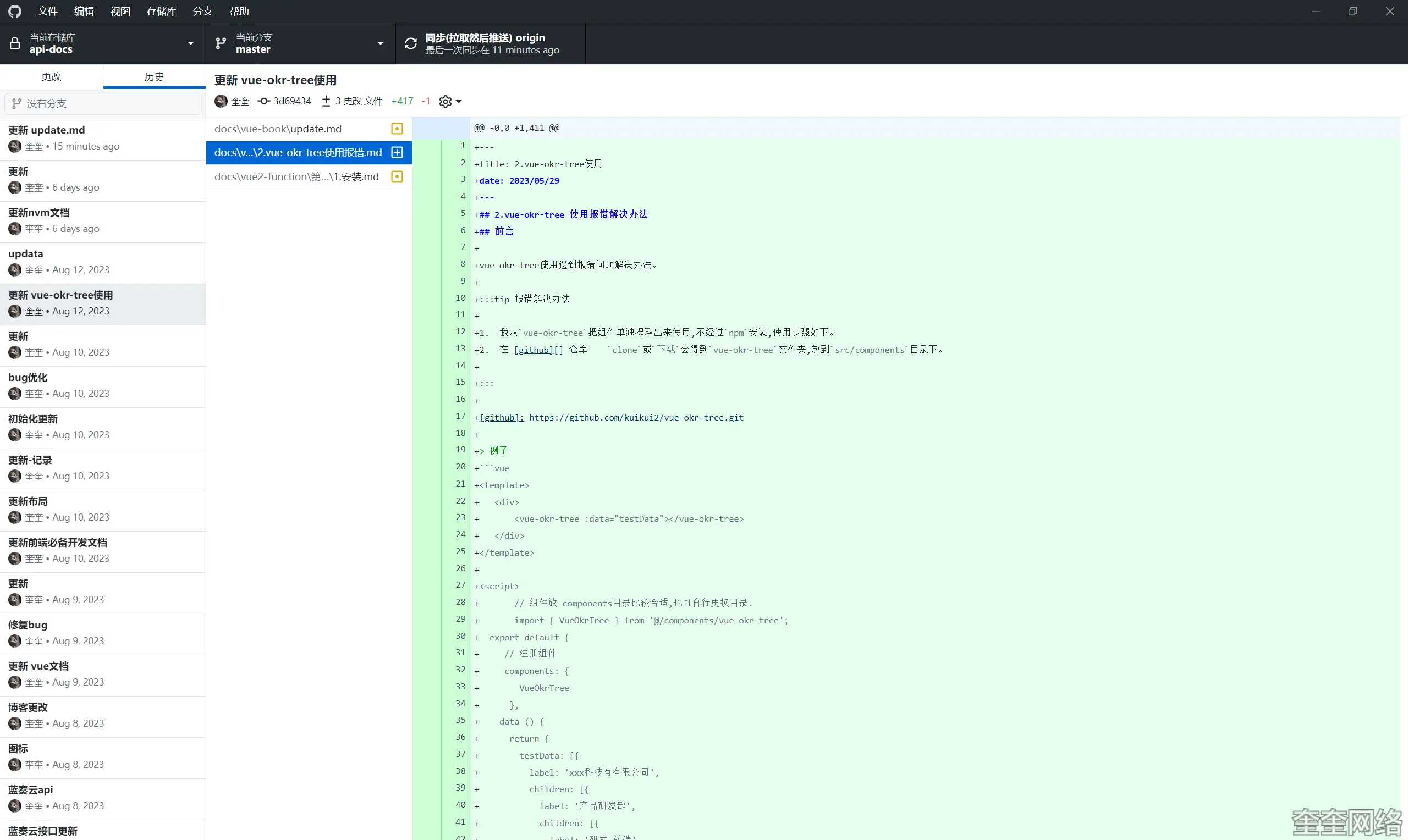Switch to the 历史 tab

pyautogui.click(x=154, y=76)
